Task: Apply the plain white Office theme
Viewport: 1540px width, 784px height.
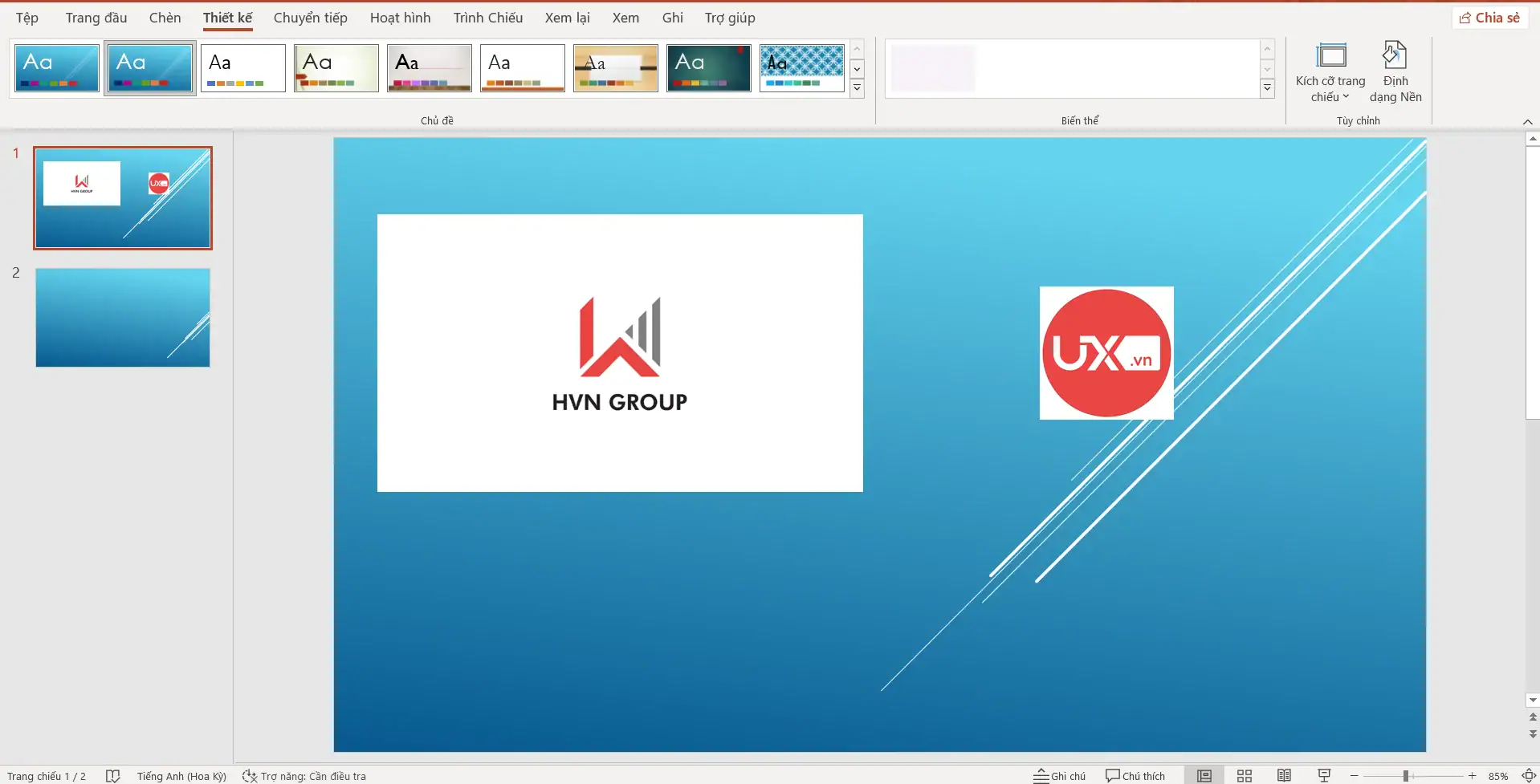Action: pyautogui.click(x=243, y=68)
